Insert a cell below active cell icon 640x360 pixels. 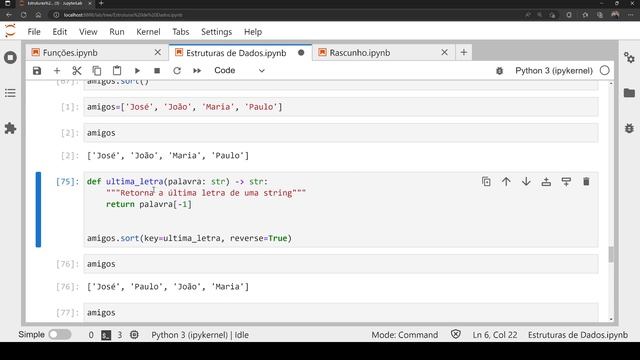click(566, 182)
